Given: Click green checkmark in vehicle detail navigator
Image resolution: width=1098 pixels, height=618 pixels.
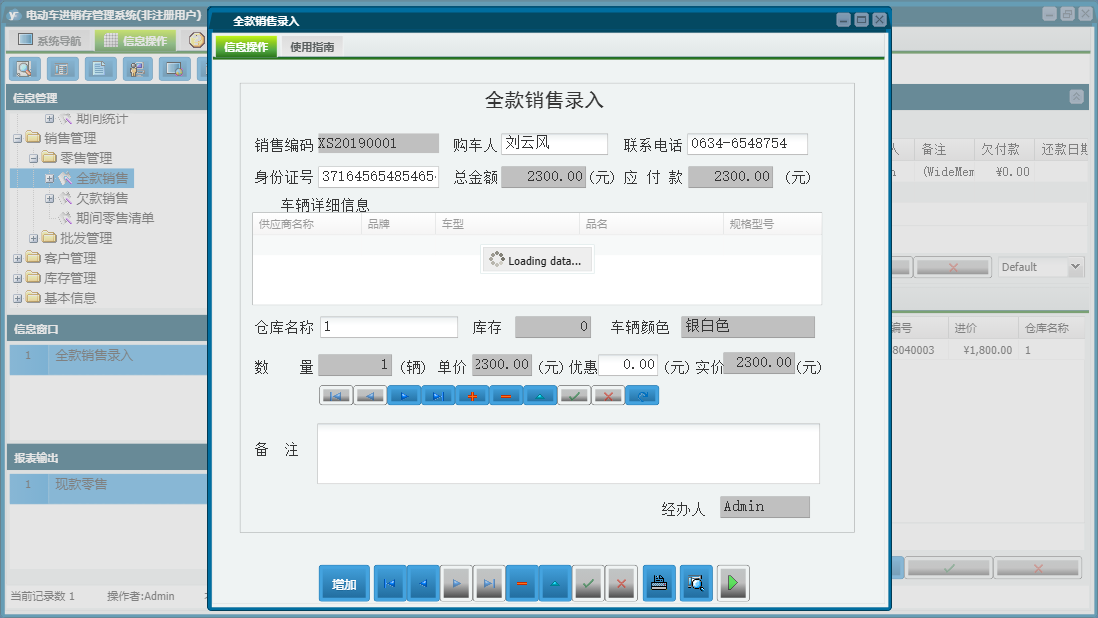Looking at the screenshot, I should click(x=574, y=396).
